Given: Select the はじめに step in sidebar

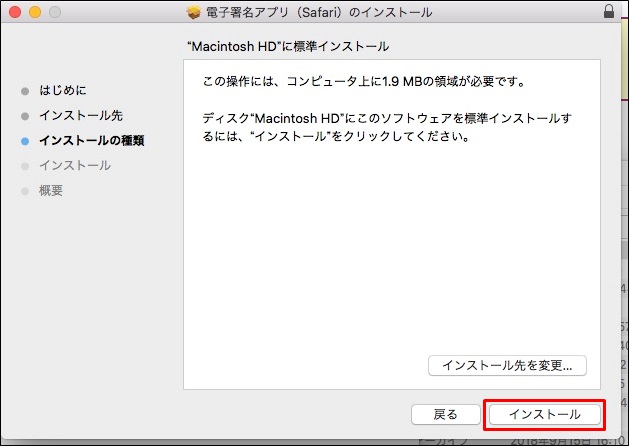Looking at the screenshot, I should (x=63, y=90).
